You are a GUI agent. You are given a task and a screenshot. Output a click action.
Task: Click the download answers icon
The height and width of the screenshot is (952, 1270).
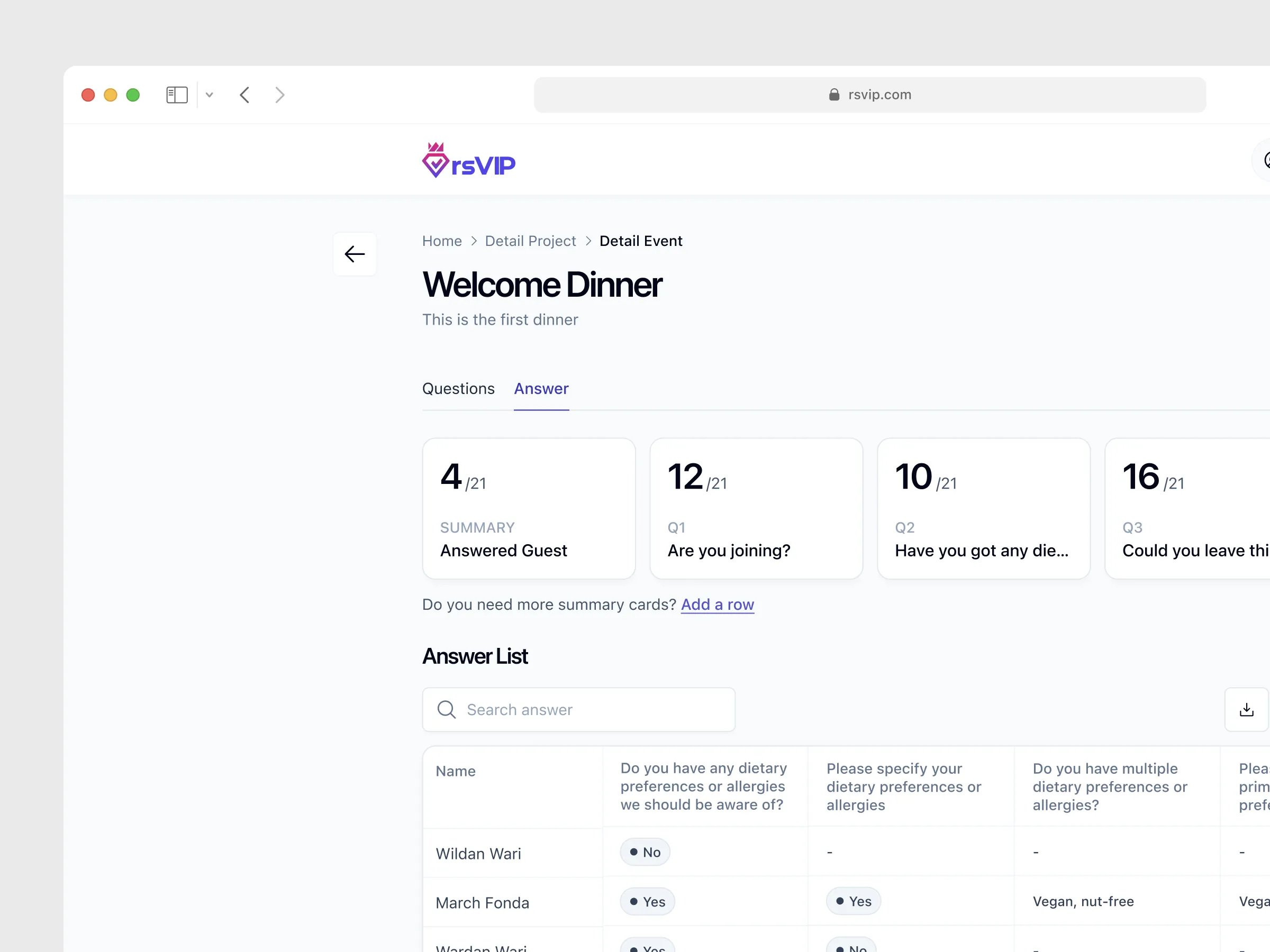point(1246,709)
